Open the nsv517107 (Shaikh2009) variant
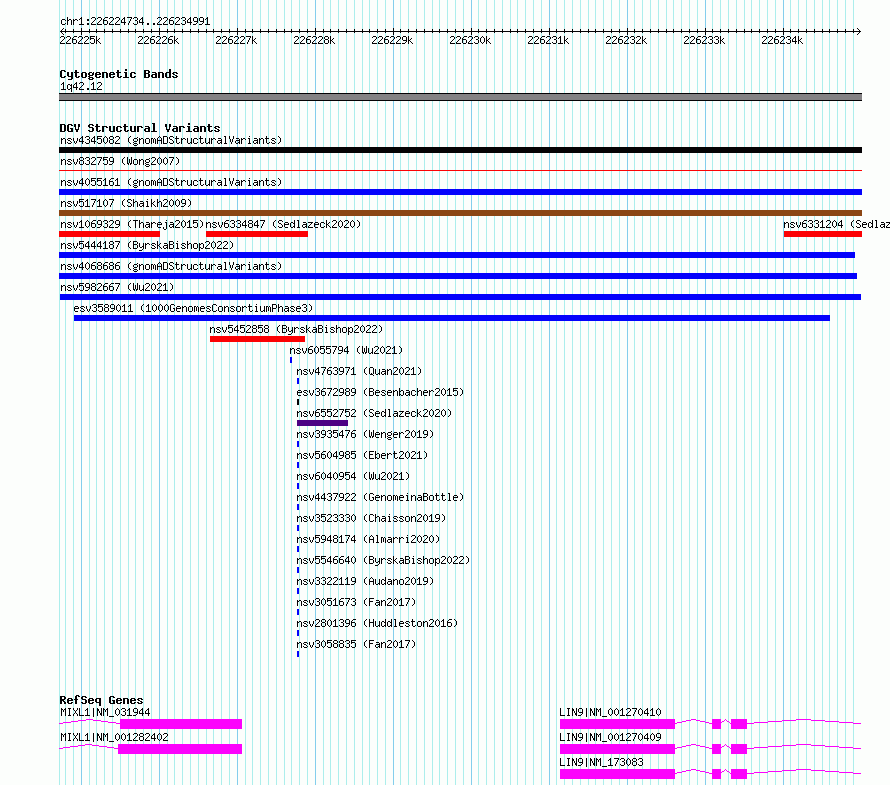This screenshot has height=785, width=890. click(x=126, y=203)
